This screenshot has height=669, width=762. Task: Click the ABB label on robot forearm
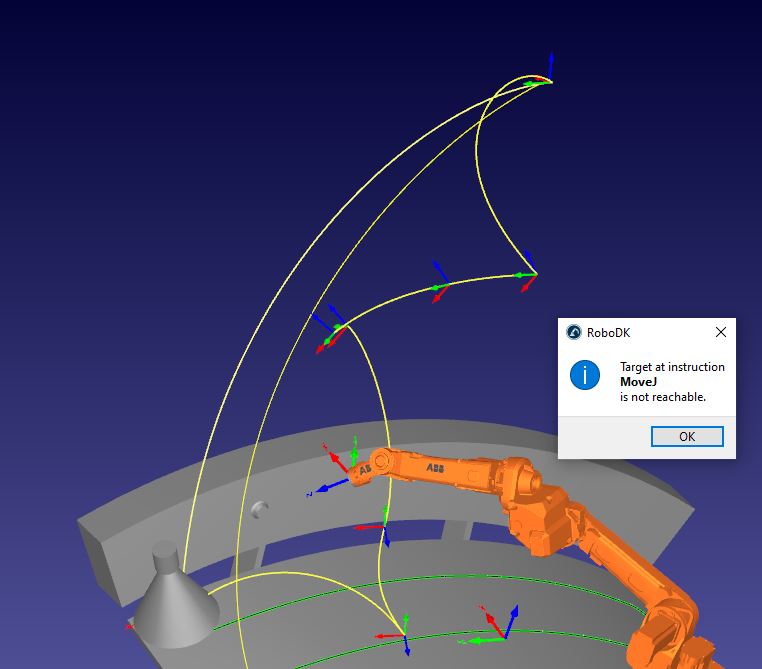click(x=436, y=467)
